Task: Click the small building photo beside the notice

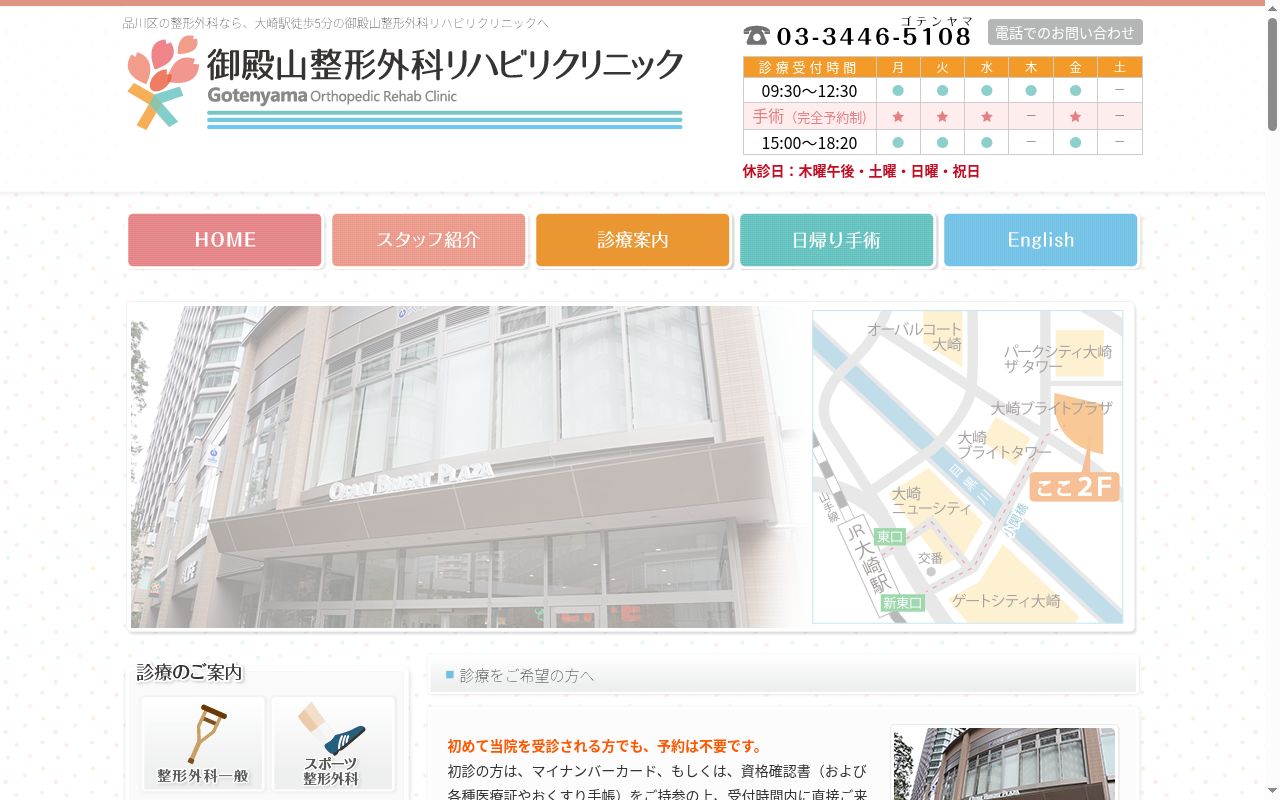Action: click(1004, 764)
